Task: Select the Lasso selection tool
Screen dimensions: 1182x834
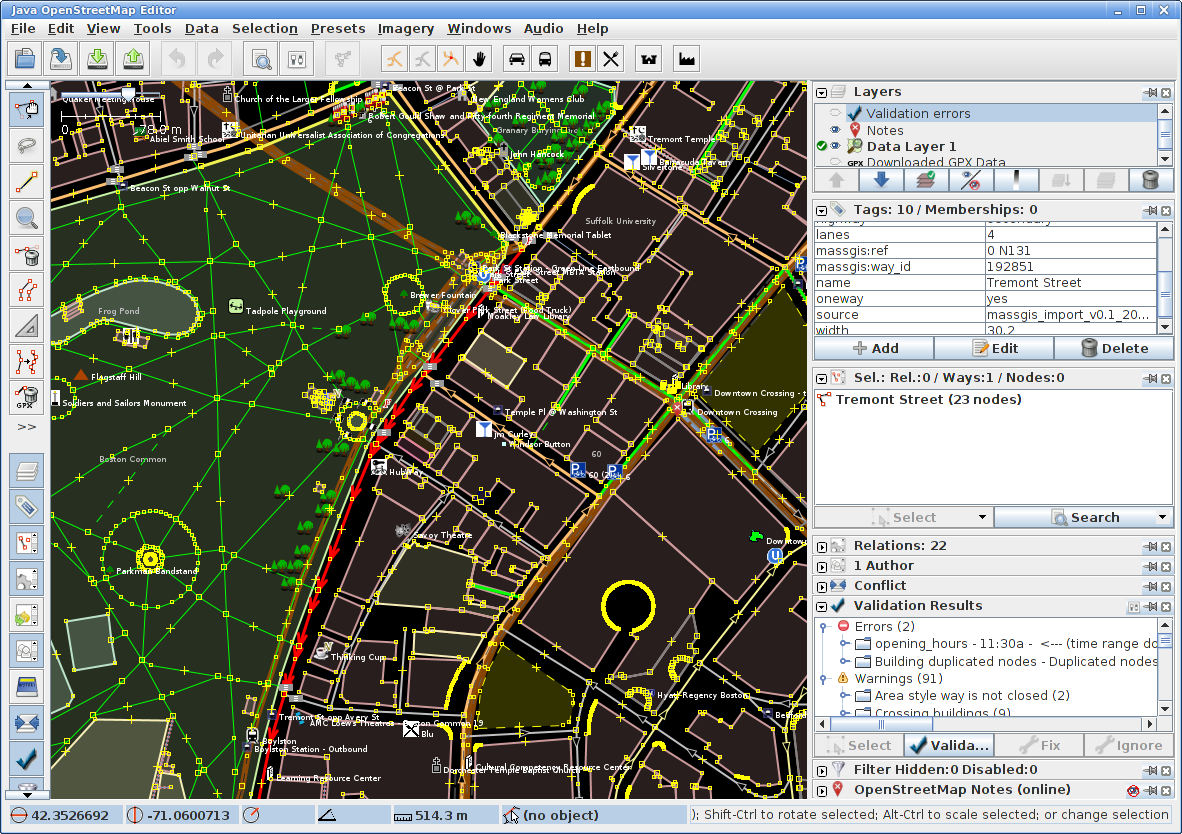Action: [26, 145]
